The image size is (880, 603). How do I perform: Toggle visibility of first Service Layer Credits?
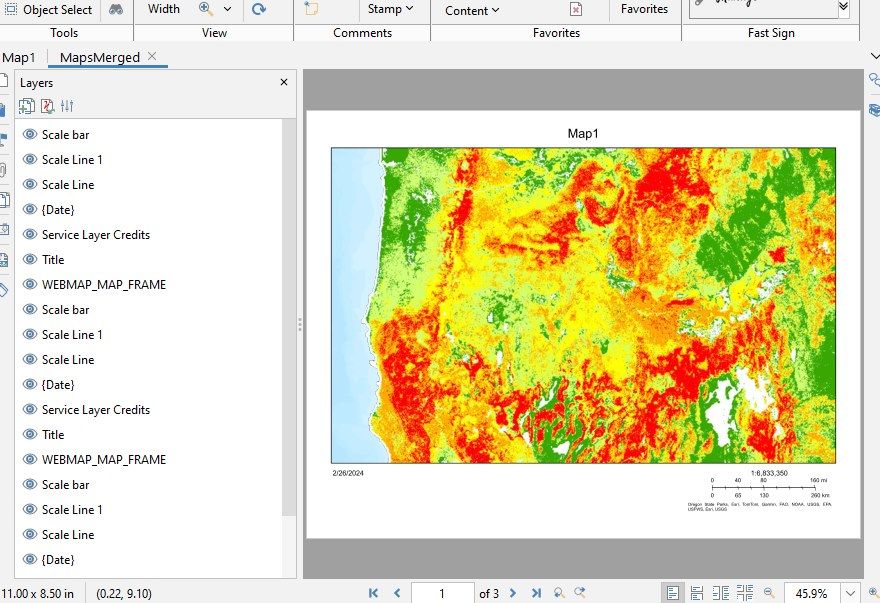tap(29, 235)
